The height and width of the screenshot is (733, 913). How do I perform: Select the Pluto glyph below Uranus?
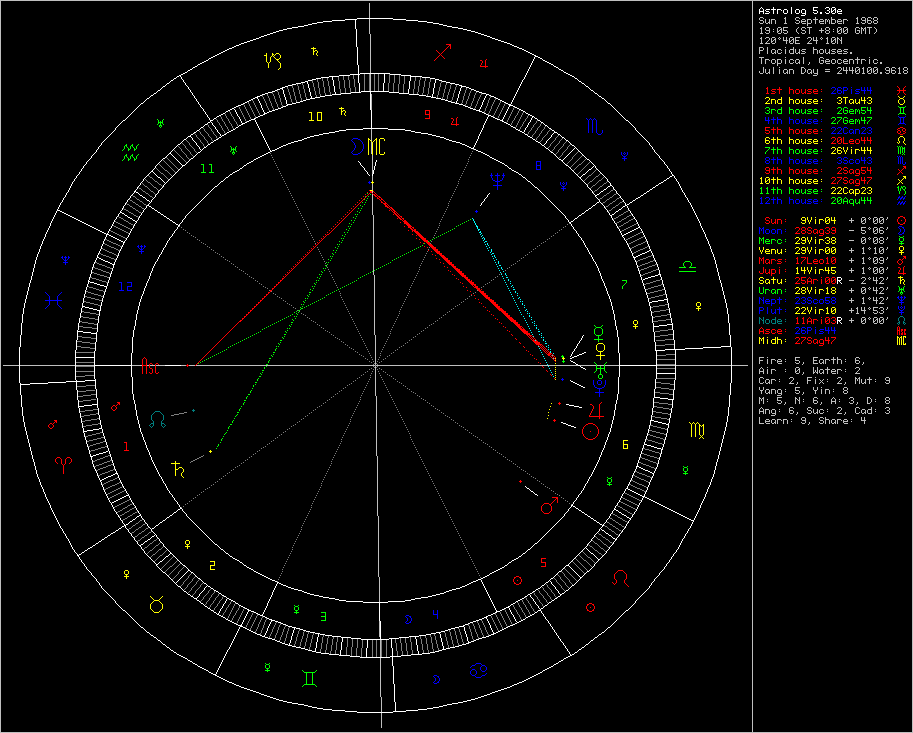[598, 386]
